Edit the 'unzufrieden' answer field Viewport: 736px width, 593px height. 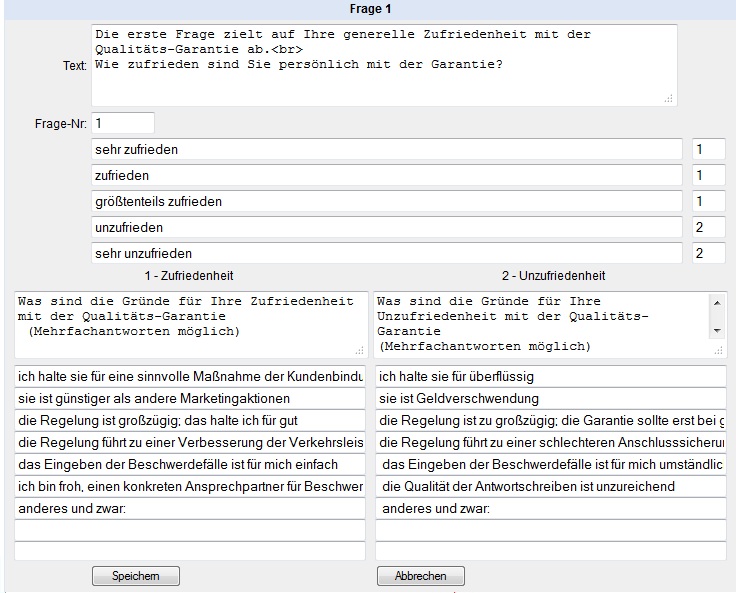coord(387,227)
